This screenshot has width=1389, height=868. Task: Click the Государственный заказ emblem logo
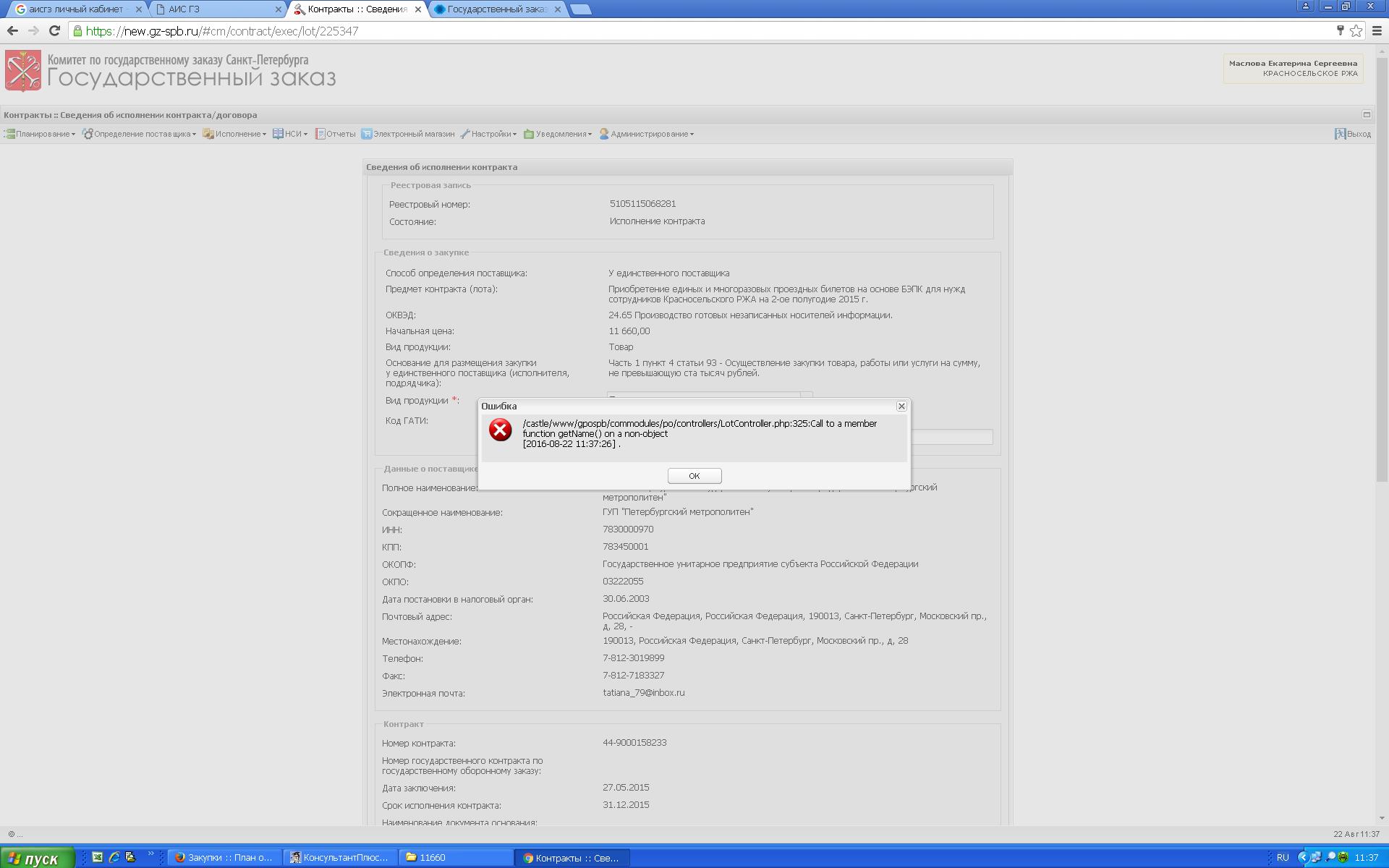tap(23, 70)
